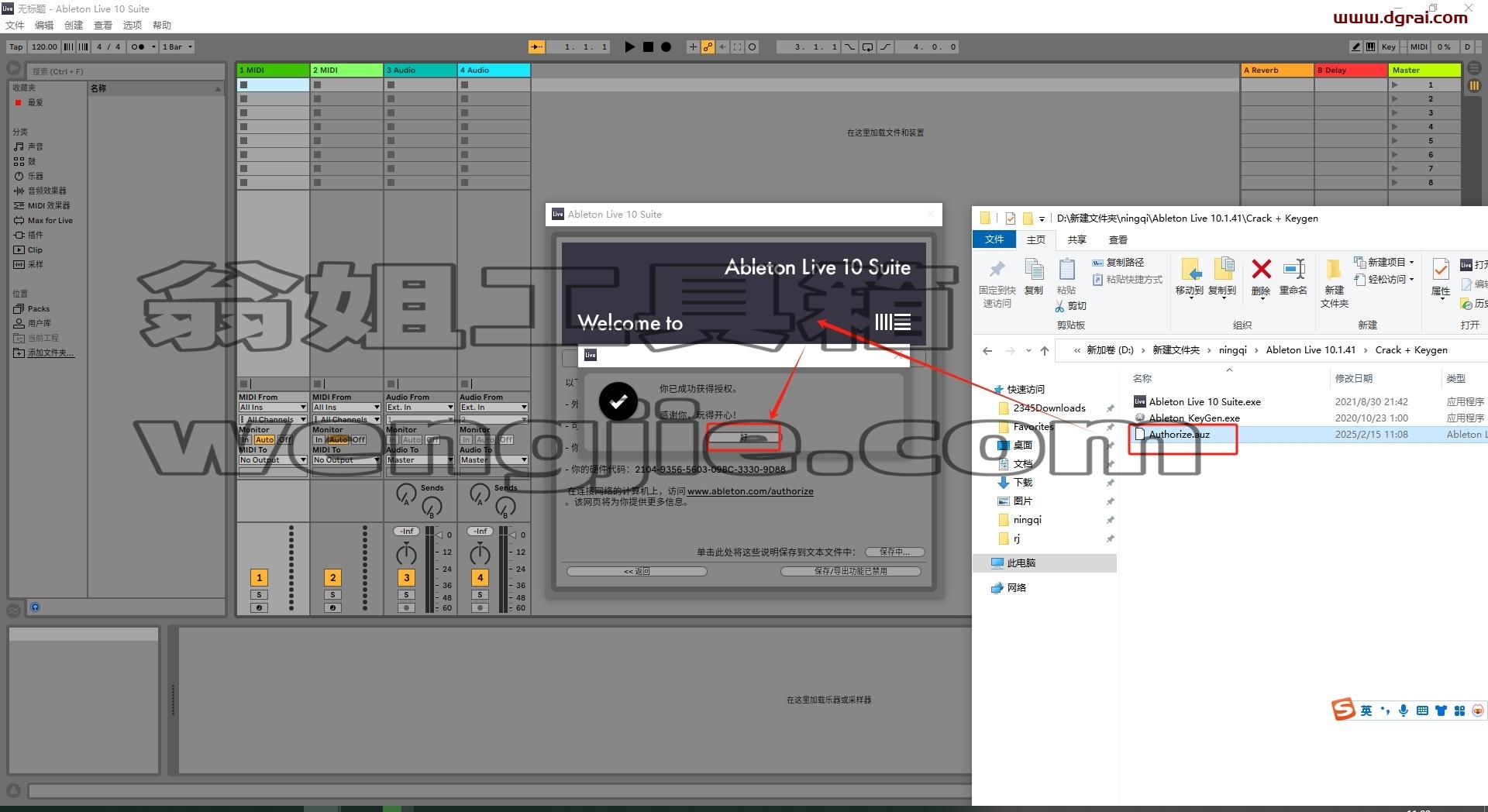Click the Punch-Out switch icon
Screen dimensions: 1488x812
tap(885, 47)
